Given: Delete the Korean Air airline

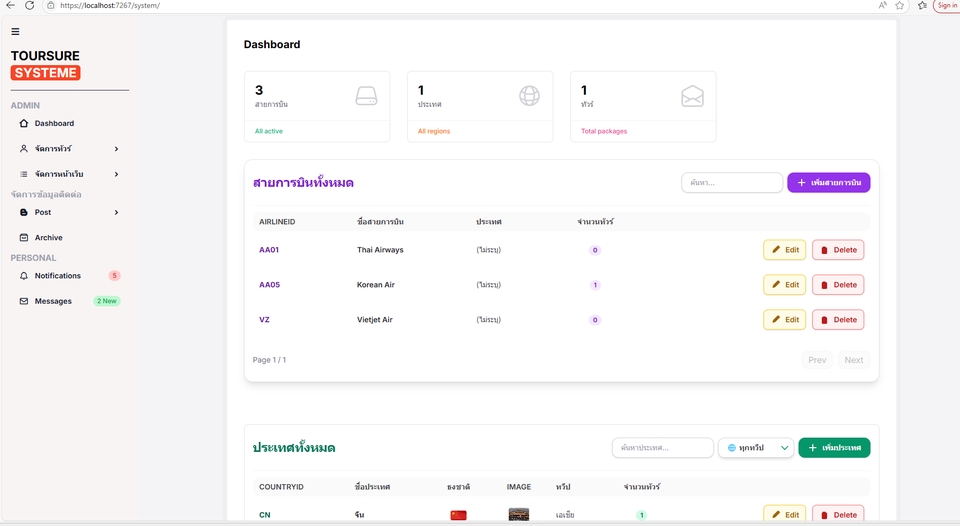Looking at the screenshot, I should click(837, 285).
